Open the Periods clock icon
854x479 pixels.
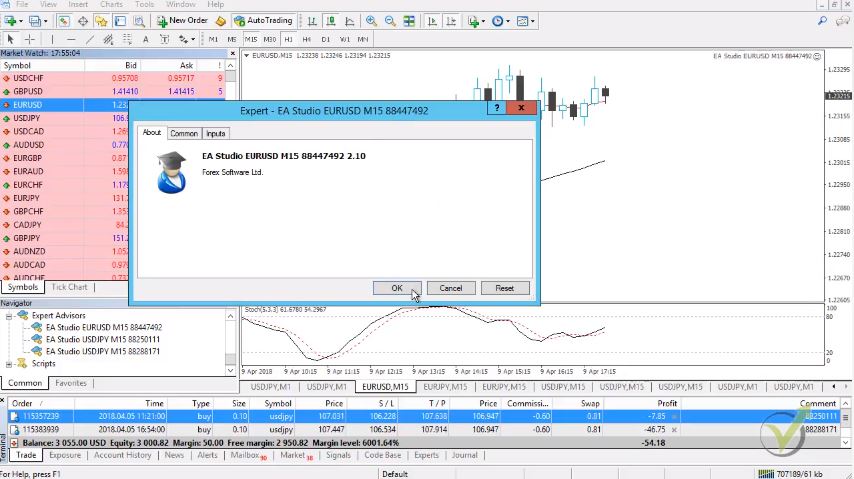click(x=497, y=21)
